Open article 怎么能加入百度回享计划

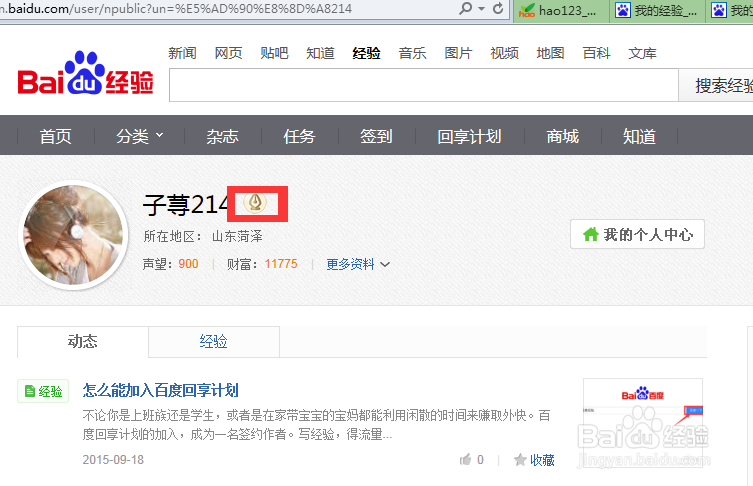click(x=160, y=390)
